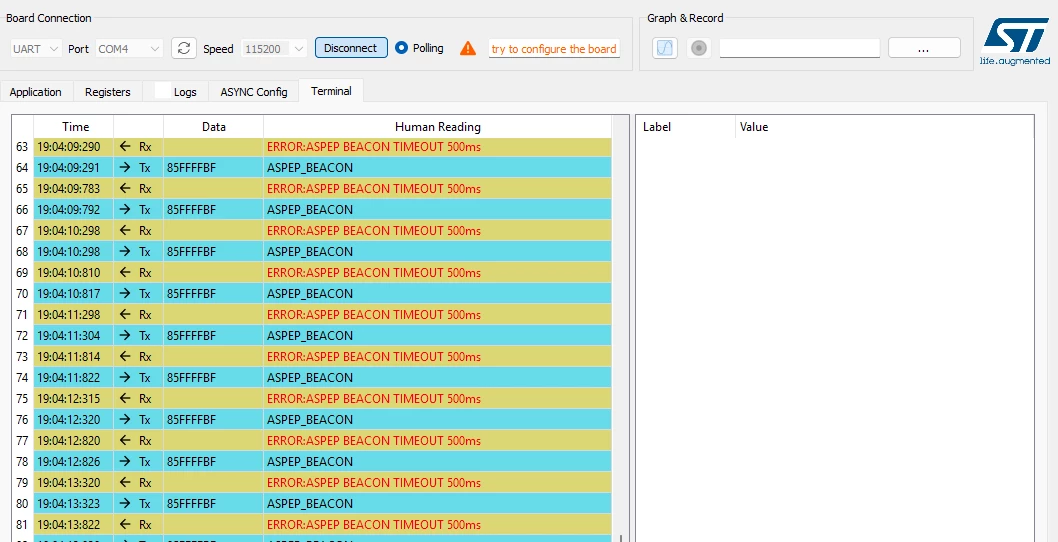Viewport: 1058px width, 542px height.
Task: Click the record file path field
Action: (800, 48)
